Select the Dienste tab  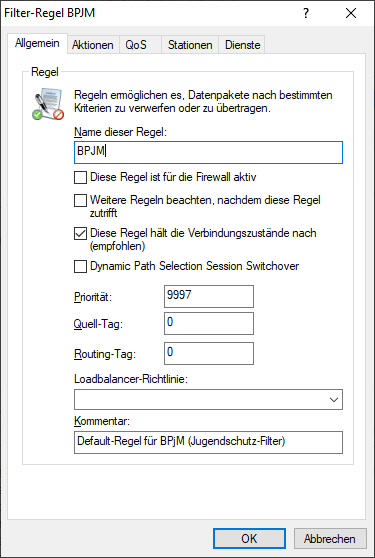click(x=242, y=45)
